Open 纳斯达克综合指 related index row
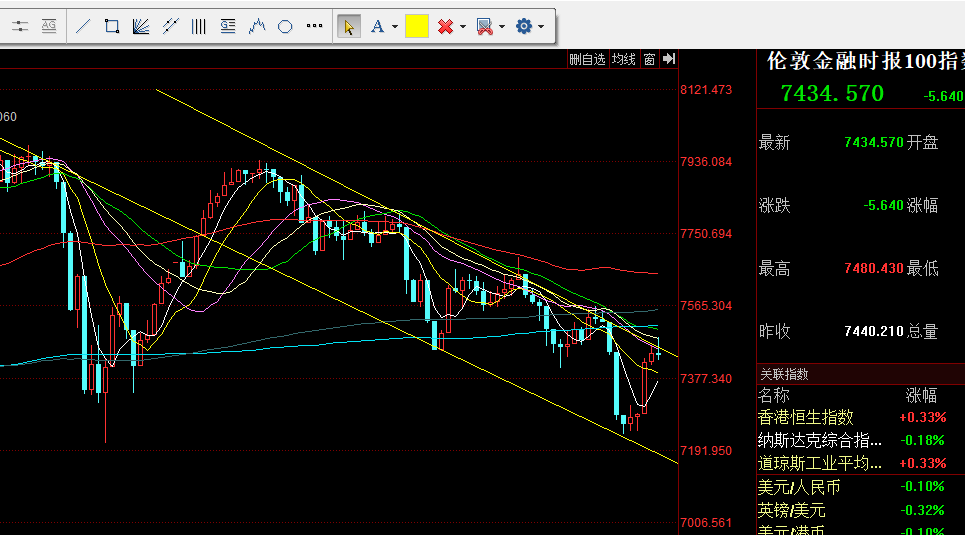 tap(819, 440)
